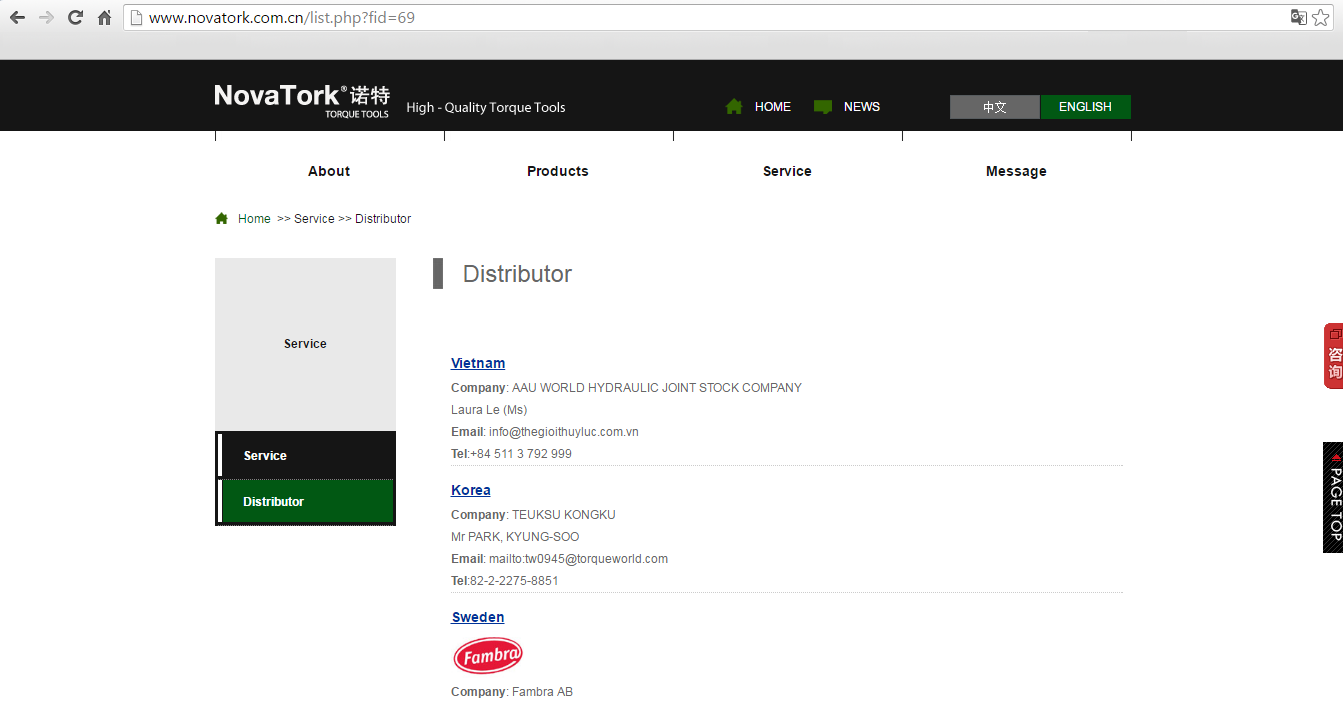This screenshot has height=703, width=1343.
Task: Open the Products navigation menu
Action: pos(558,171)
